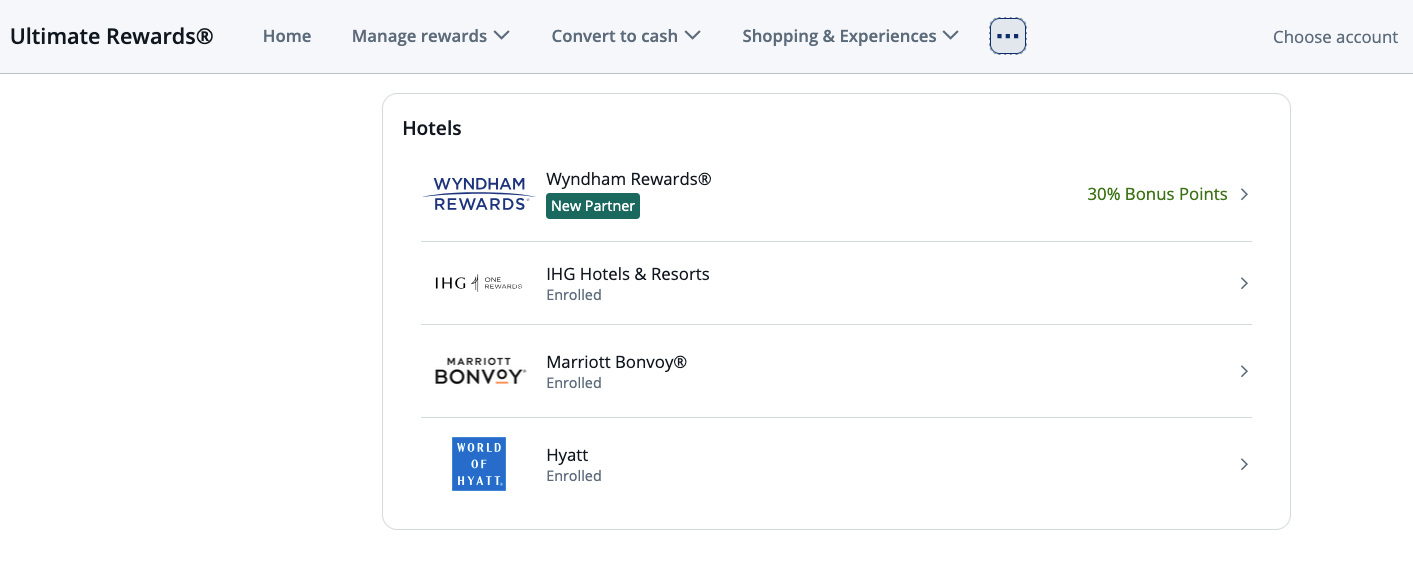Click the Ultimate Rewards title
The width and height of the screenshot is (1413, 562).
[112, 36]
